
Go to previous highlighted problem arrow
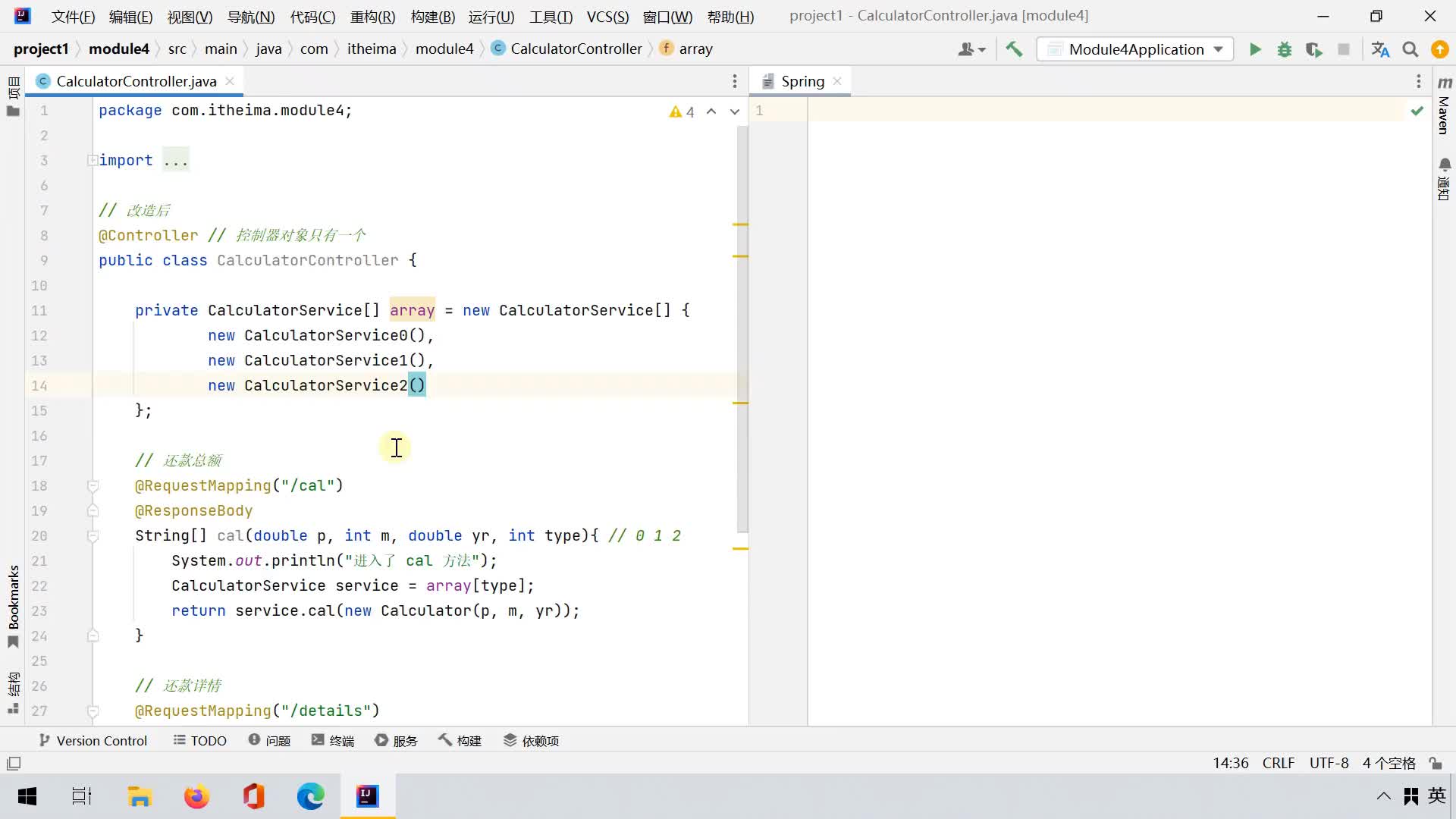point(711,111)
